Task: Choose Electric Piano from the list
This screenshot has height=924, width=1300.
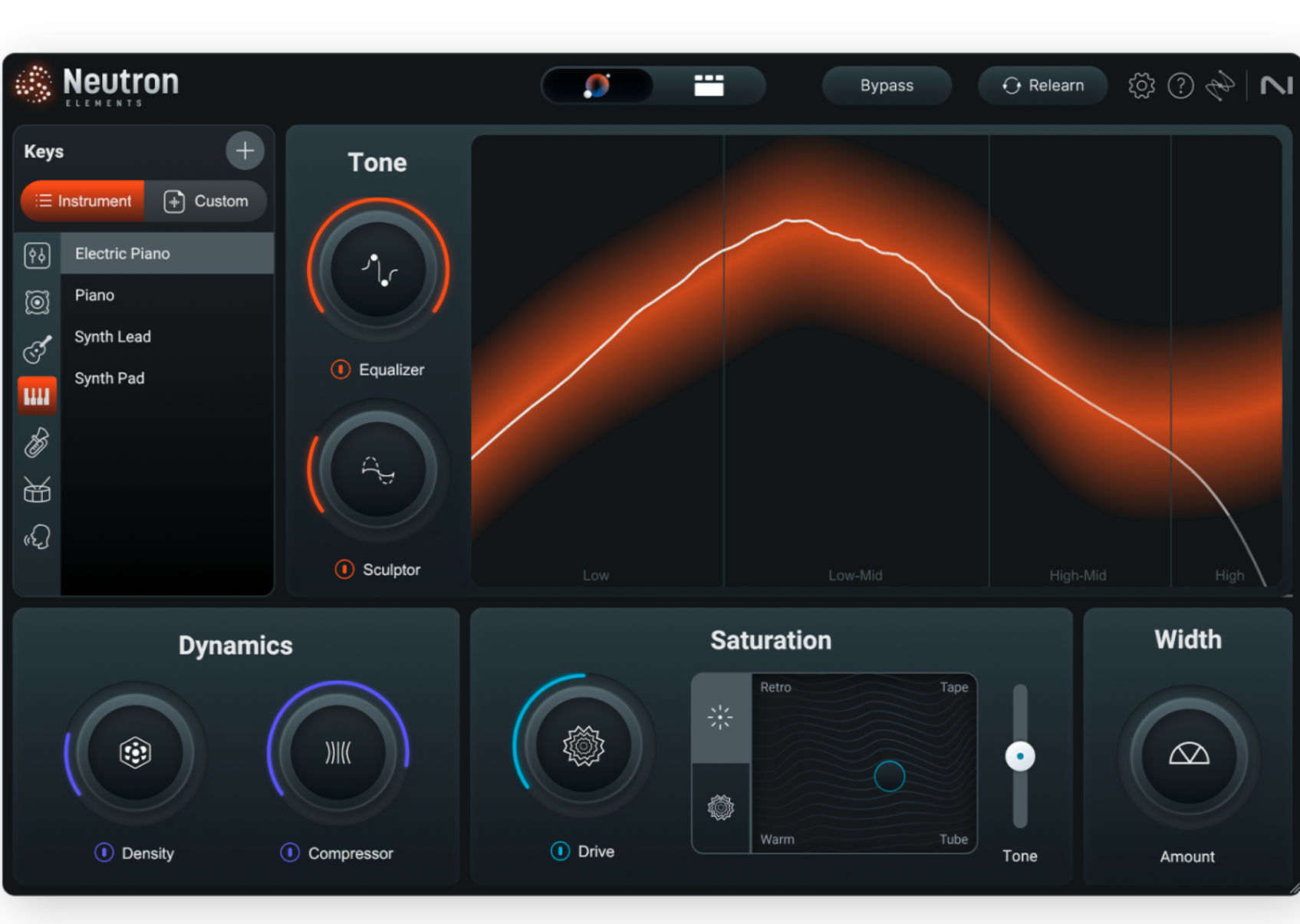Action: tap(167, 254)
